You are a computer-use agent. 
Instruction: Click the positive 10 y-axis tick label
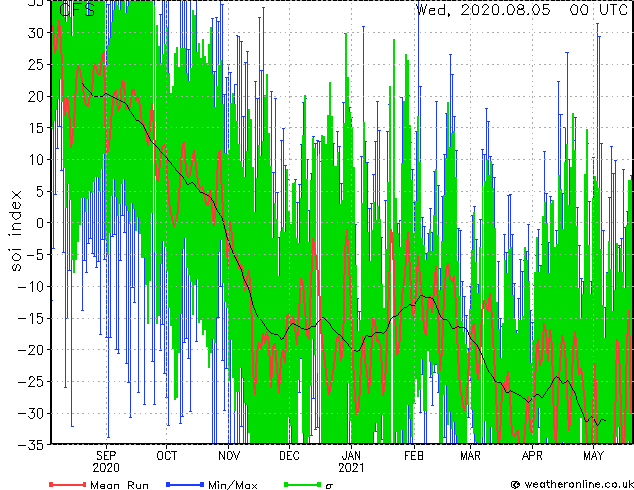click(x=36, y=159)
